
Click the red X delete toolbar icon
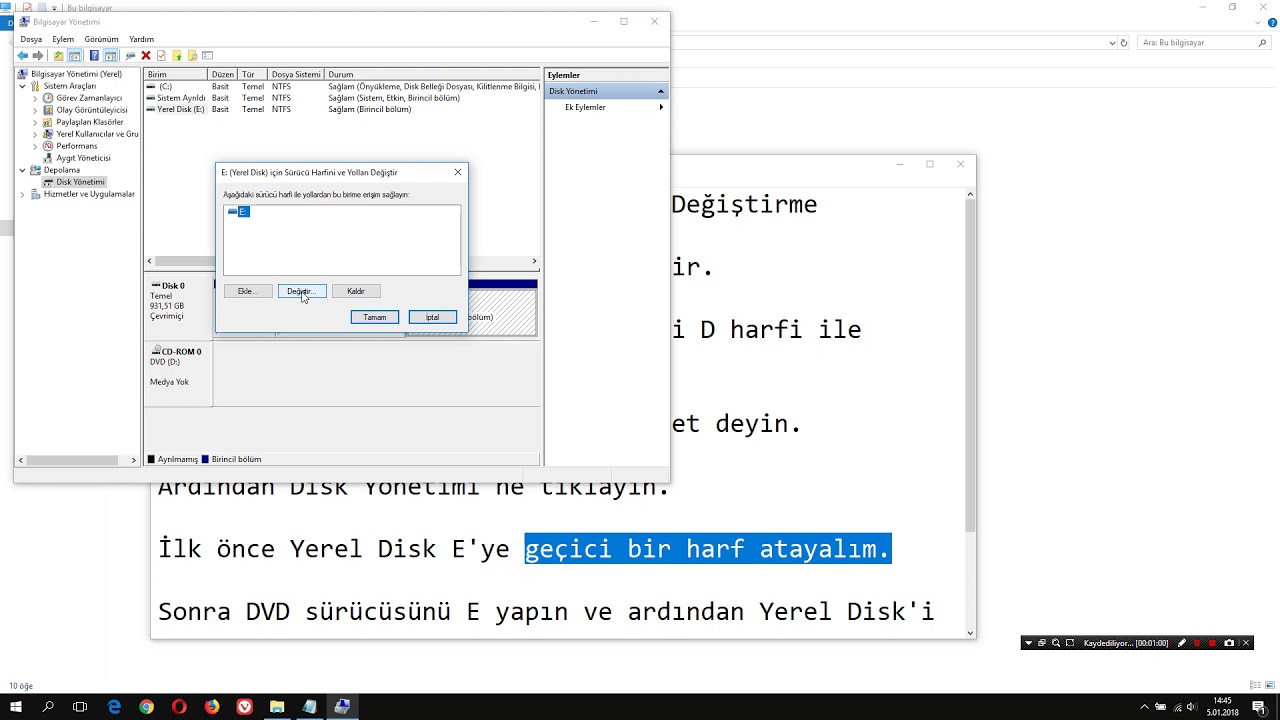(x=146, y=56)
